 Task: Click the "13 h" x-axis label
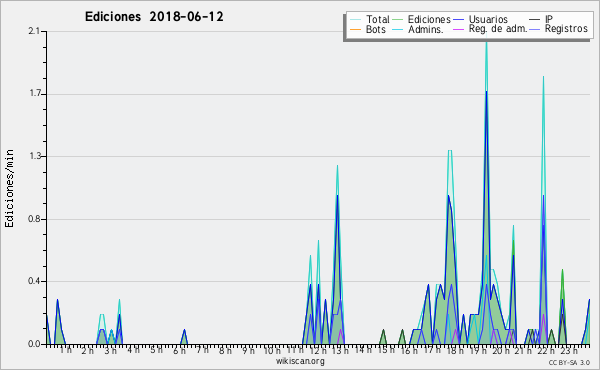pyautogui.click(x=340, y=350)
